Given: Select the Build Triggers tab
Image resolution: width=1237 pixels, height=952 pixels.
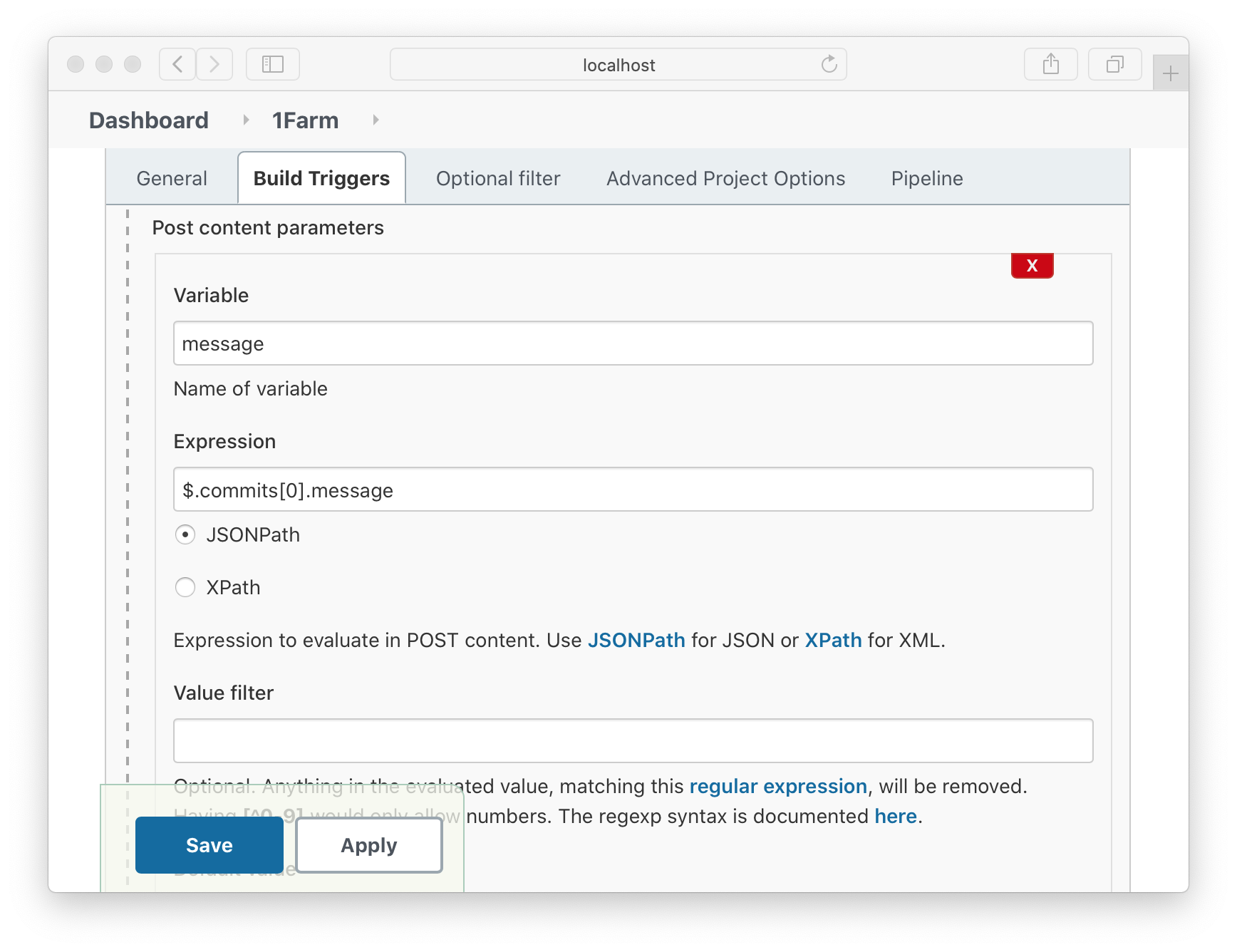Looking at the screenshot, I should point(321,178).
